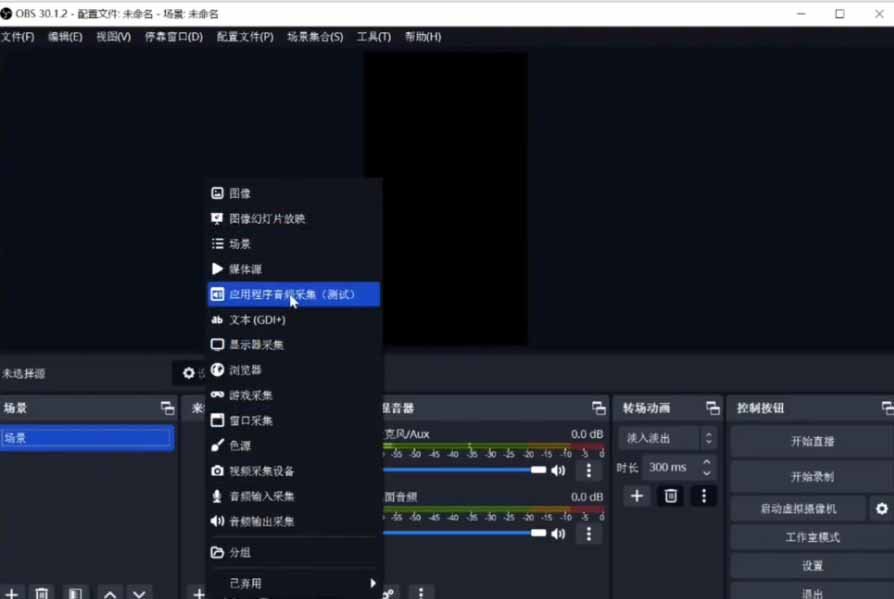
Task: Delete the selected transition with the trash icon
Action: (x=670, y=496)
